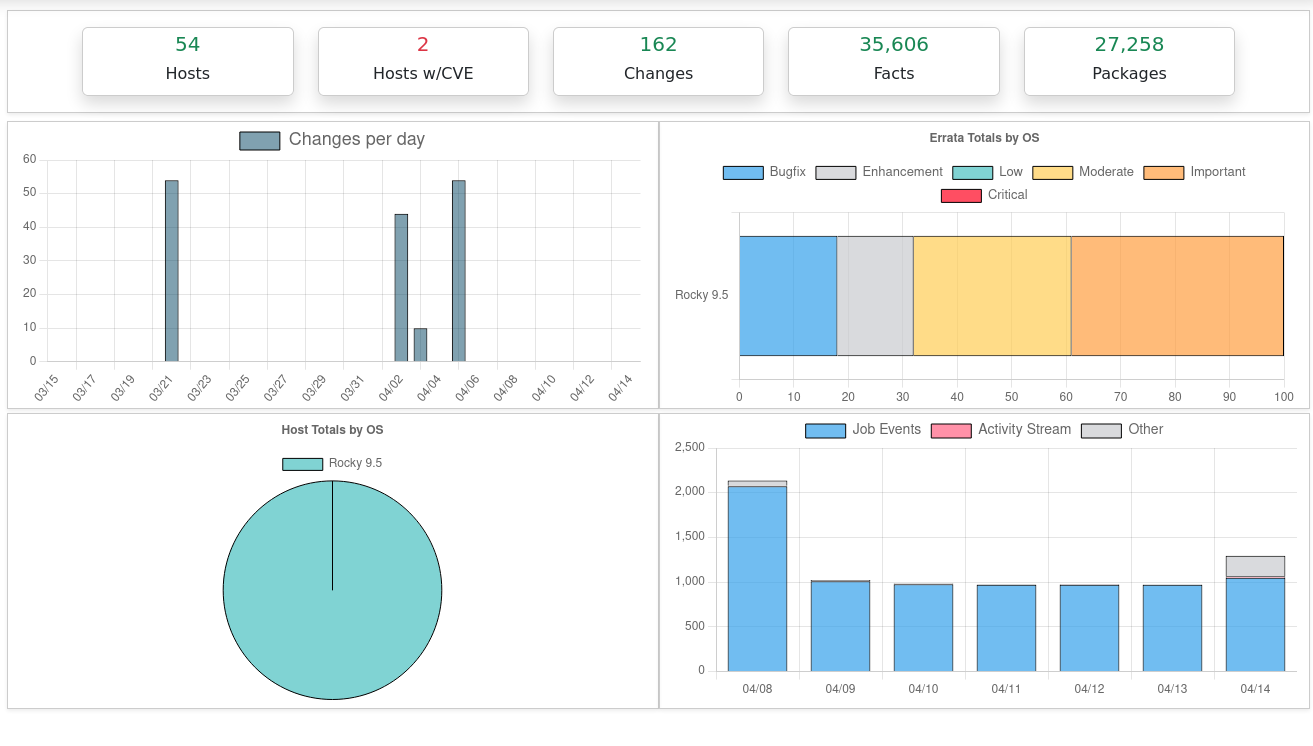
Task: Click the Low severity legend swatch
Action: click(972, 172)
